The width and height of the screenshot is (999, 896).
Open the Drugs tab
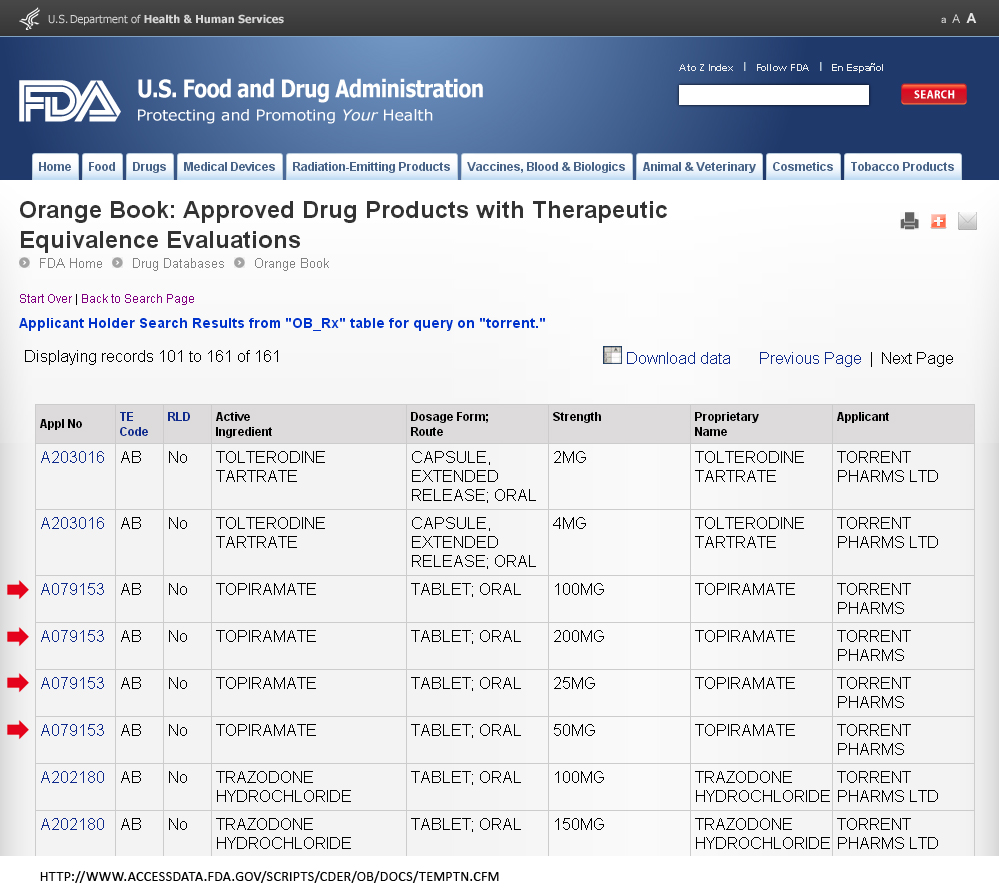[x=149, y=167]
